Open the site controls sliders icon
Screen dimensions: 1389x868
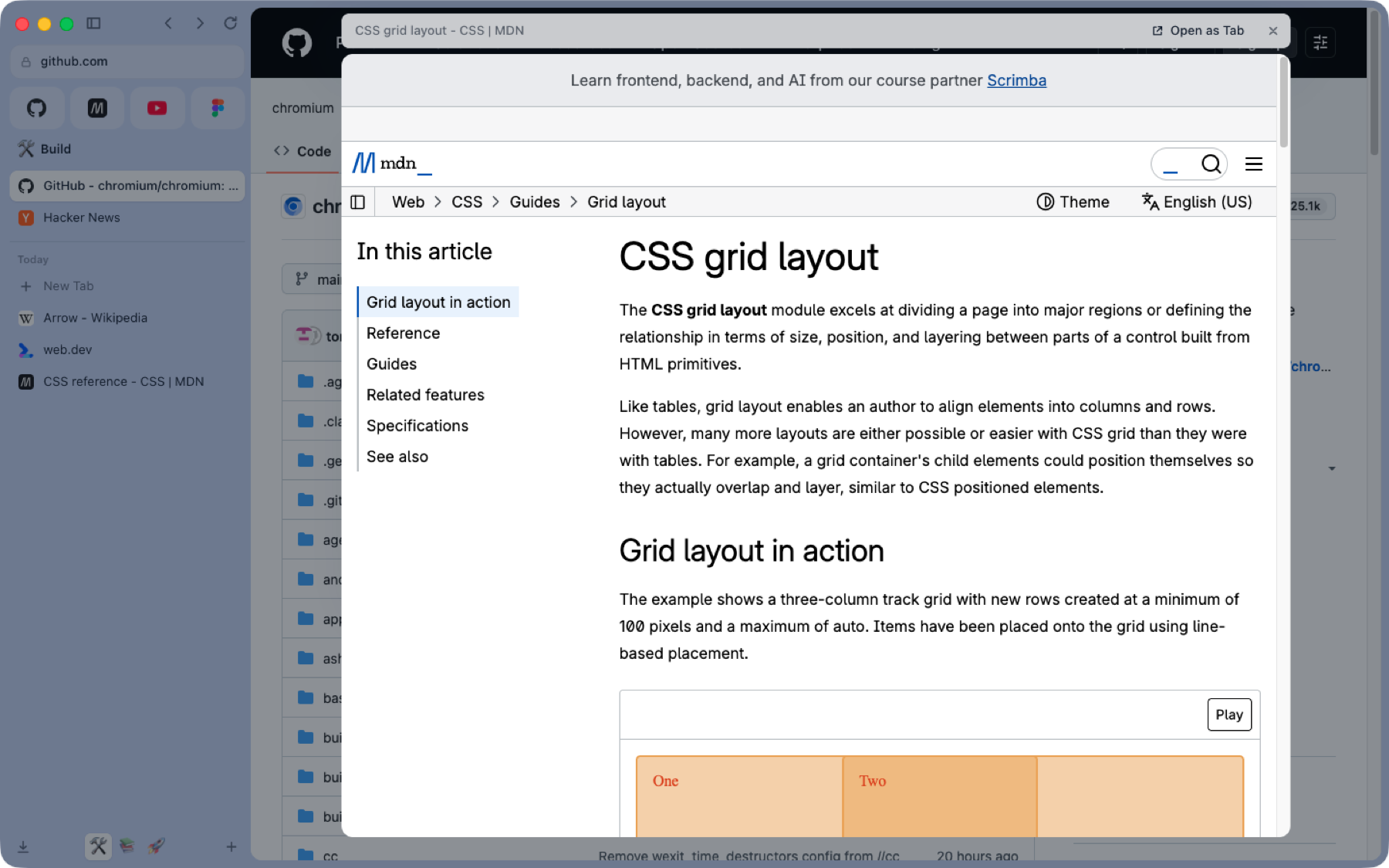point(1320,42)
